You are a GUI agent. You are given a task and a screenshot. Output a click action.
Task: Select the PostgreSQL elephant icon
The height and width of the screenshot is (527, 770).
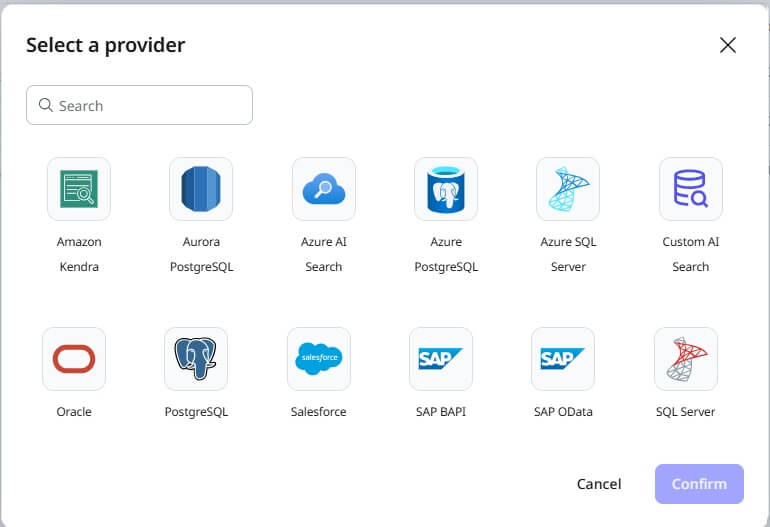pos(196,359)
